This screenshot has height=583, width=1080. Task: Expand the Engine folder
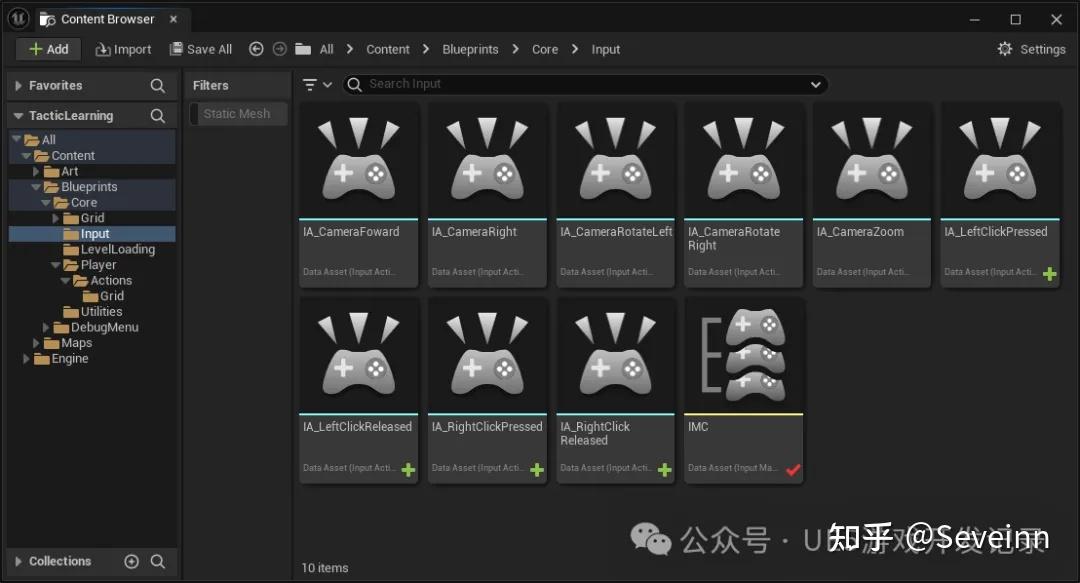click(26, 359)
